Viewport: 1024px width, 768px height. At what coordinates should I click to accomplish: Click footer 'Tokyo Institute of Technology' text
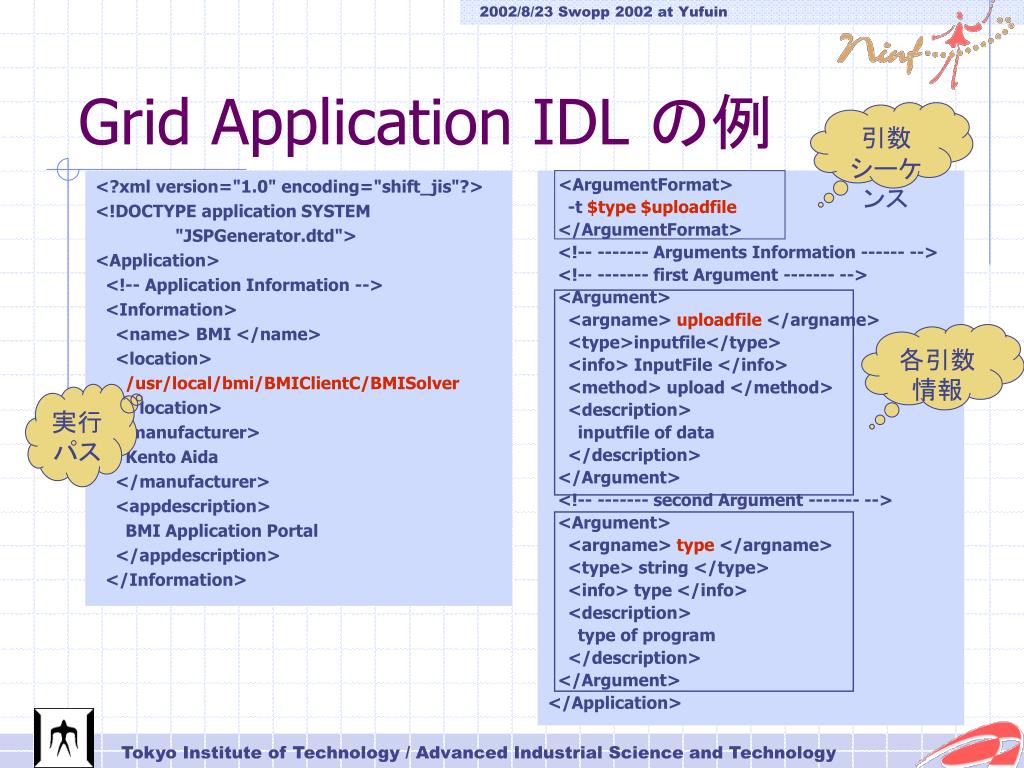pos(261,752)
